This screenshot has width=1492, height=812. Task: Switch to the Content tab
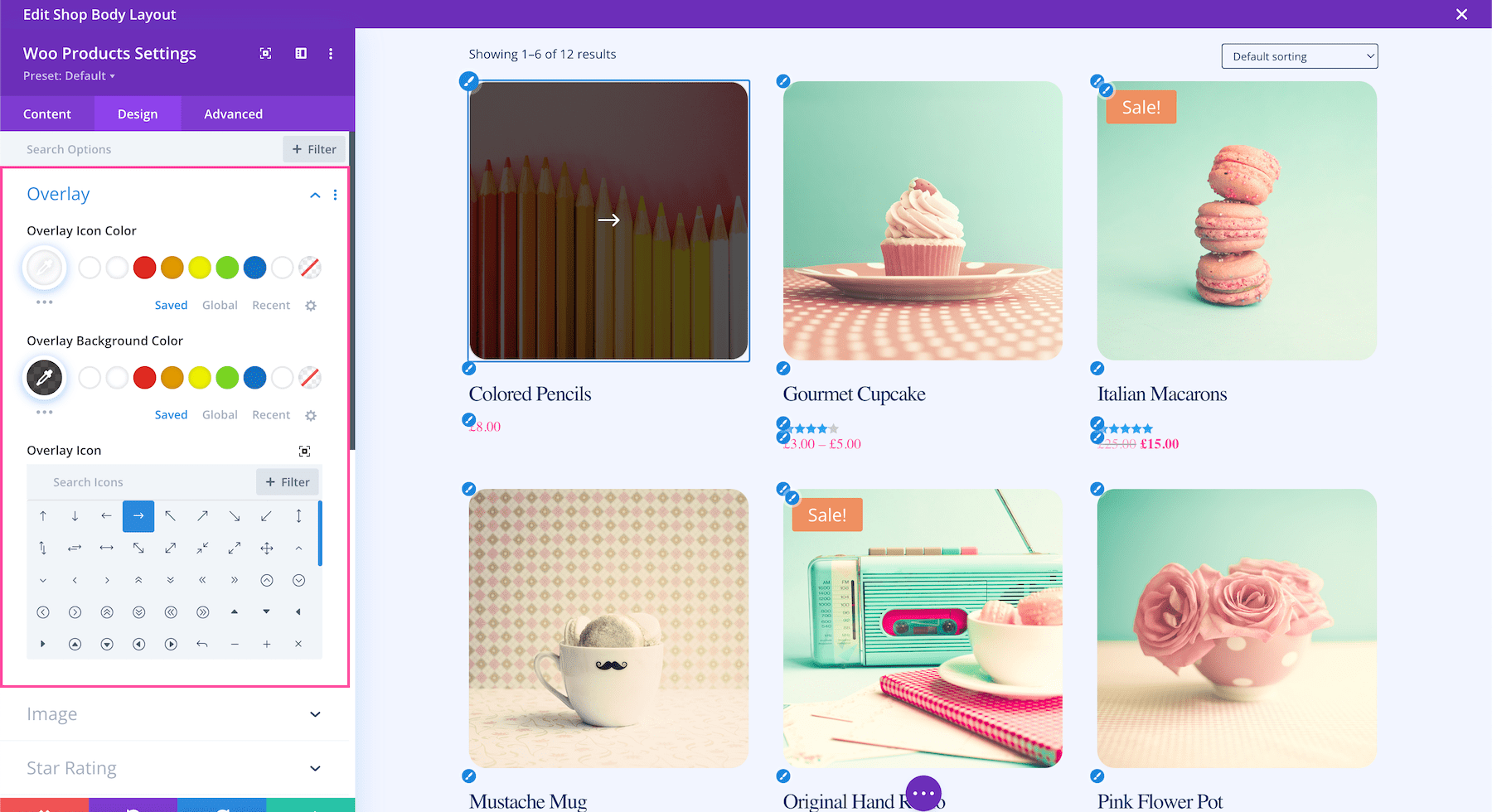[x=47, y=114]
